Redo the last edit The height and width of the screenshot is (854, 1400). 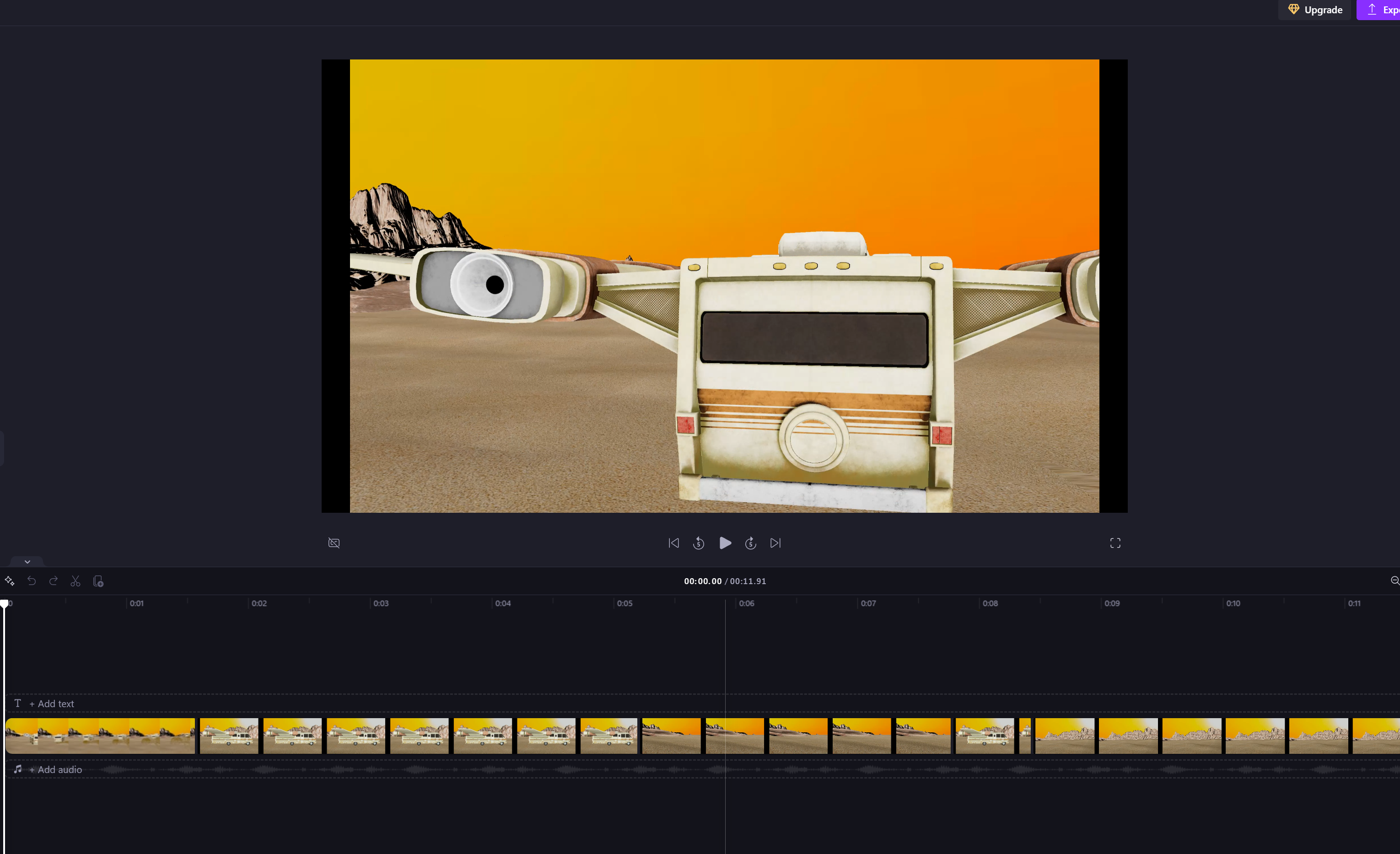pyautogui.click(x=54, y=581)
